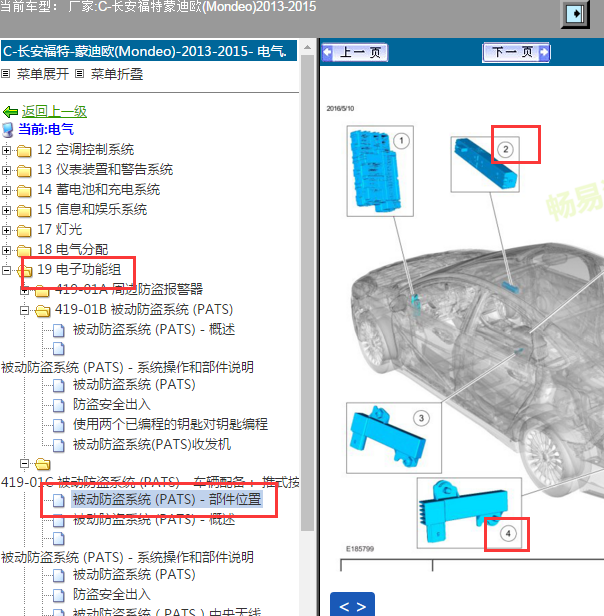Open 被动防盗系统 (PATS) - 部件位置 document
The width and height of the screenshot is (604, 616).
pyautogui.click(x=167, y=499)
